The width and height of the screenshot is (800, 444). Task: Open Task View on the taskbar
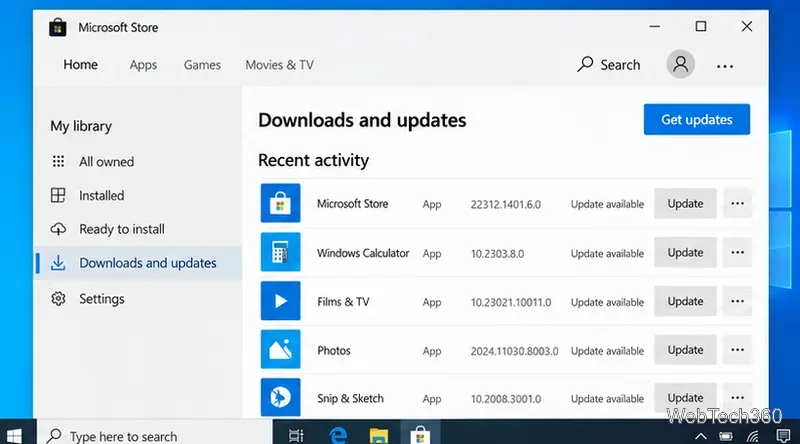(x=296, y=435)
